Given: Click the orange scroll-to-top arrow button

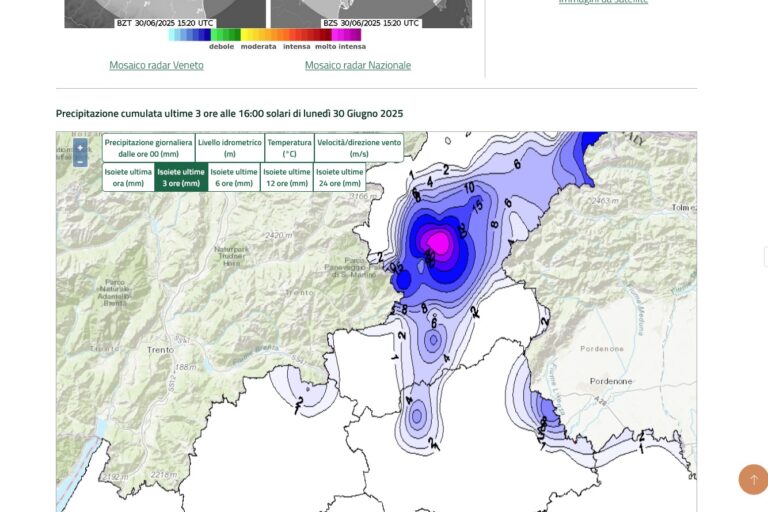Looking at the screenshot, I should tap(753, 479).
